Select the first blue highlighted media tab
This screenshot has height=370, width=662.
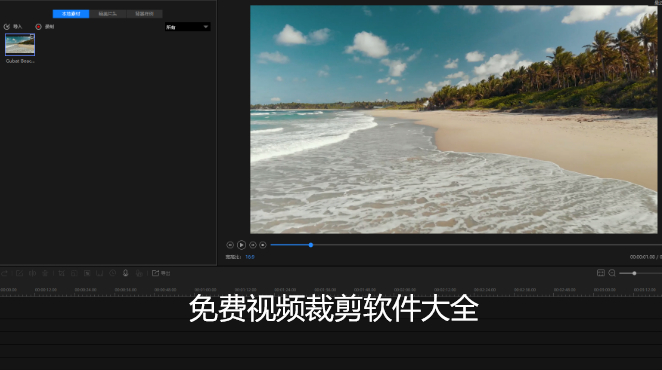pos(71,14)
